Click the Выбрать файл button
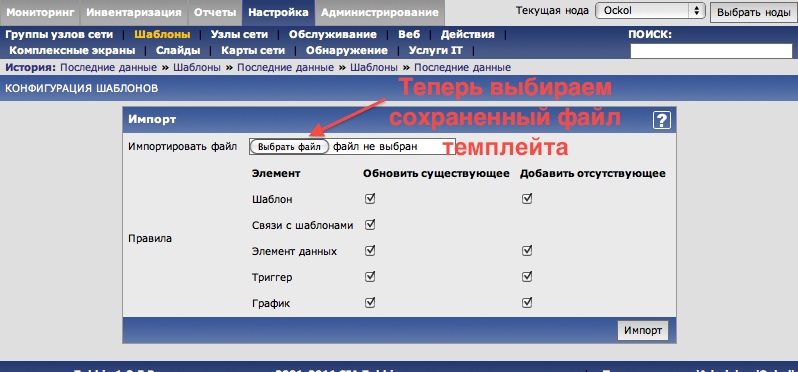 coord(289,147)
